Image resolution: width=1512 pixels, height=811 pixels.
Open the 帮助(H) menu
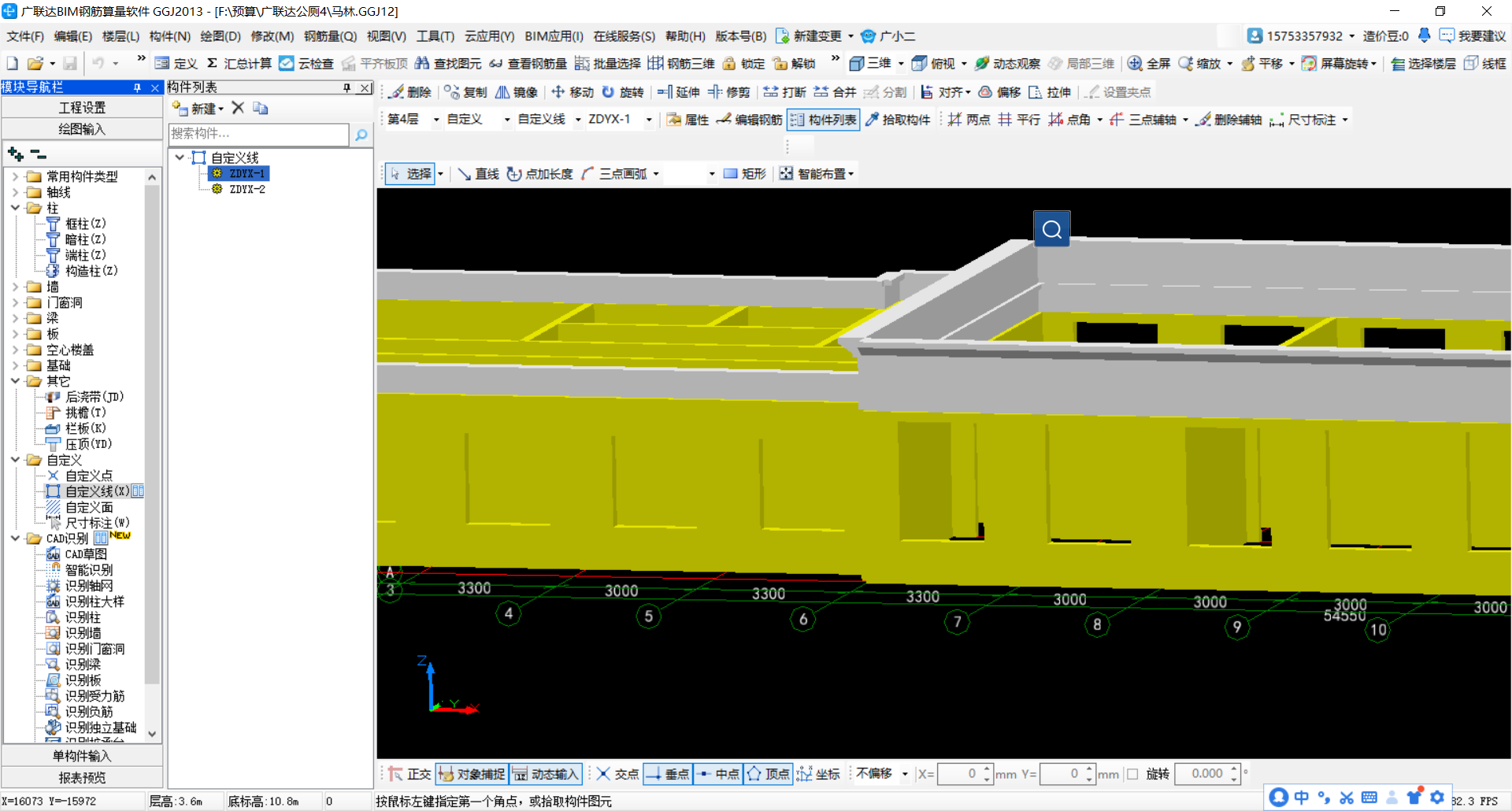point(685,36)
